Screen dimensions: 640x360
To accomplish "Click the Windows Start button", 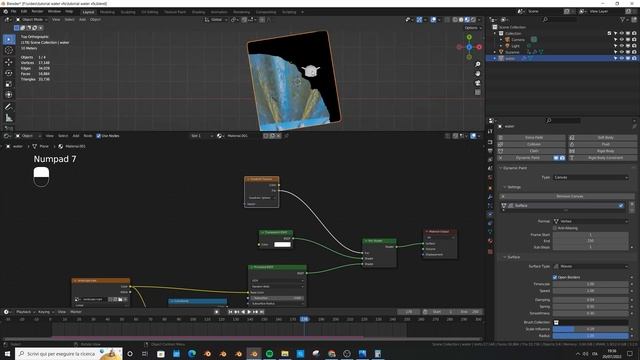I will click(x=7, y=353).
